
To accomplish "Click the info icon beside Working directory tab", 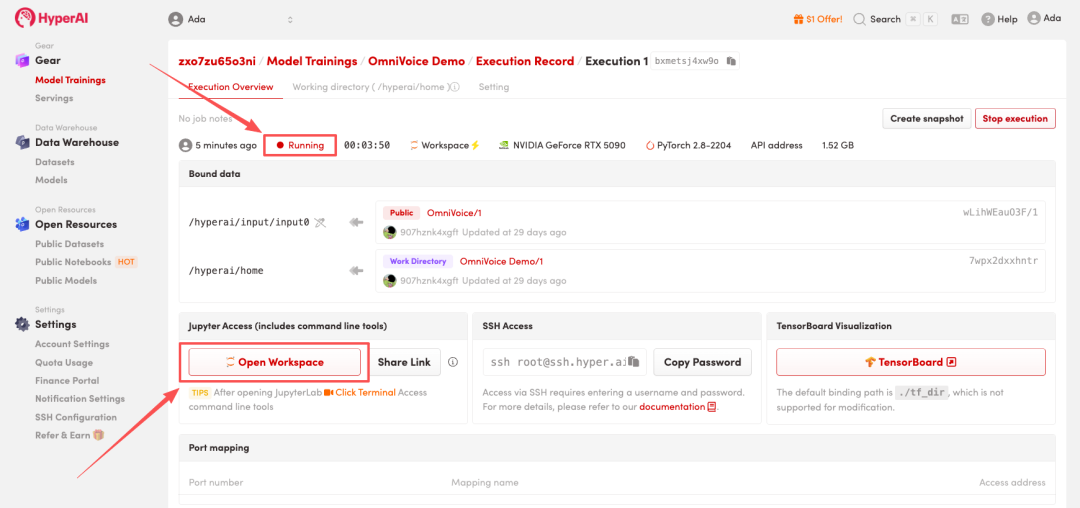I will [x=455, y=87].
